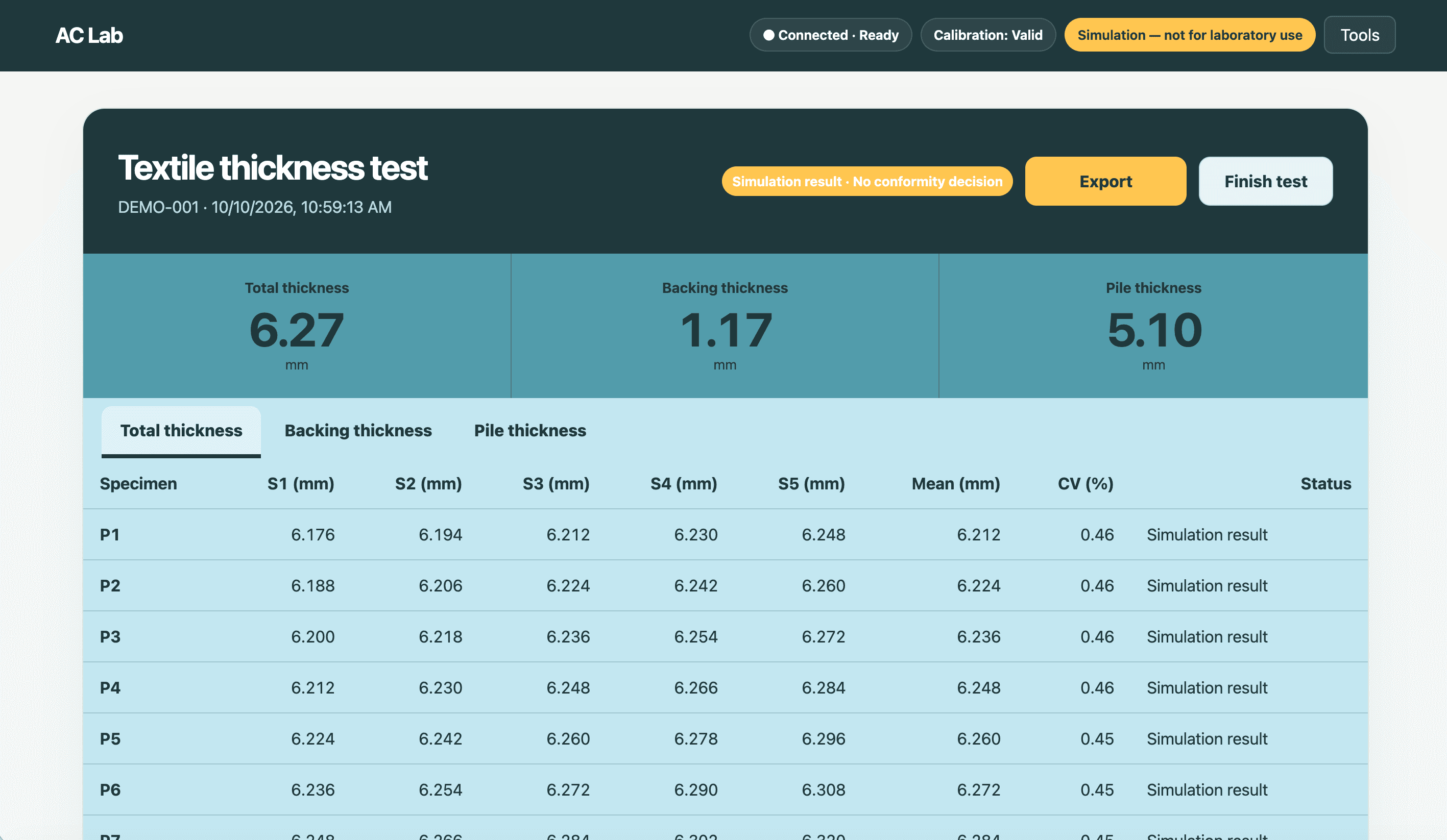The image size is (1447, 840).
Task: Click P6's S1 value 6.236
Action: click(313, 790)
